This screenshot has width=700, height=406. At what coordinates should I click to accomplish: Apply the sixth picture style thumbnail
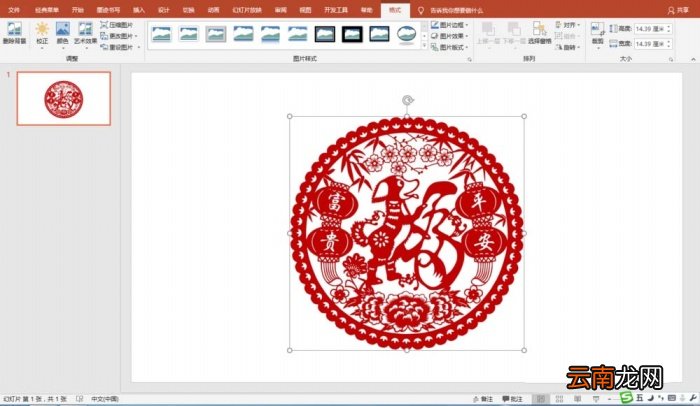click(x=297, y=34)
